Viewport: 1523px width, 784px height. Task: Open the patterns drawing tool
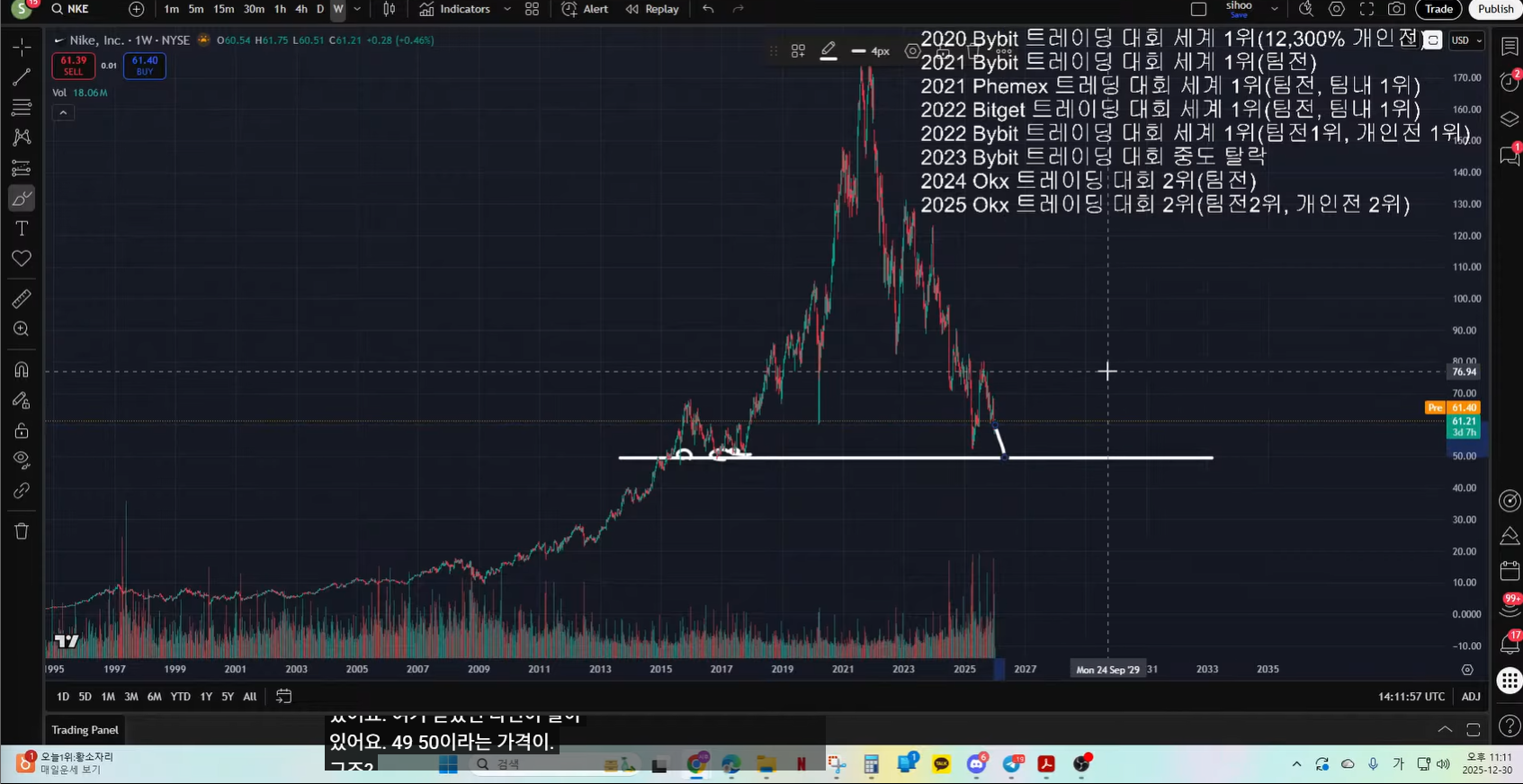pyautogui.click(x=22, y=138)
